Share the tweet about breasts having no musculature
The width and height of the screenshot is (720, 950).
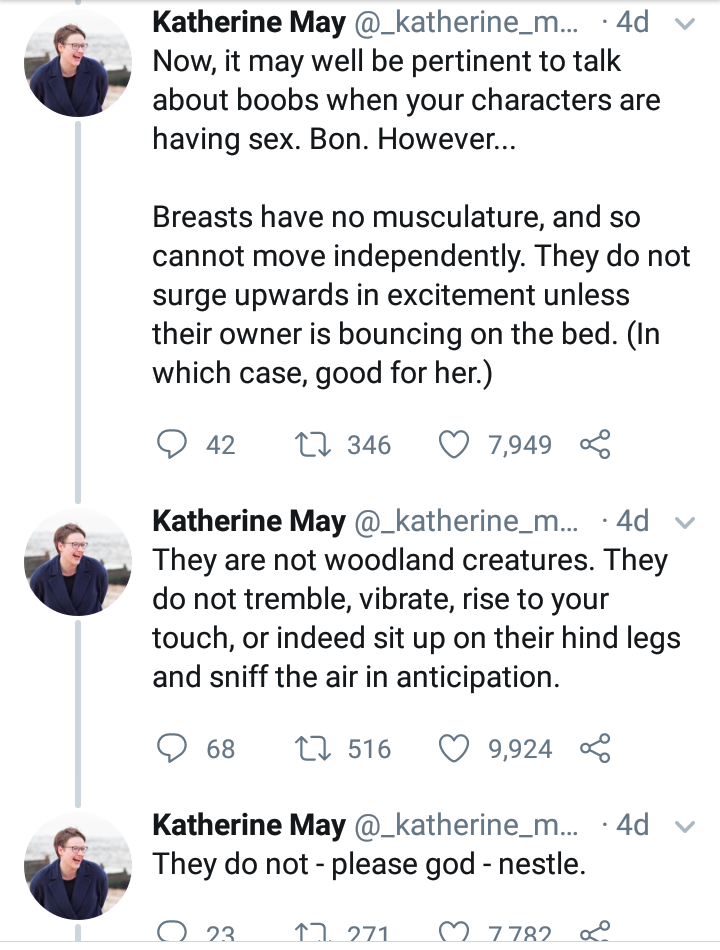(x=595, y=444)
